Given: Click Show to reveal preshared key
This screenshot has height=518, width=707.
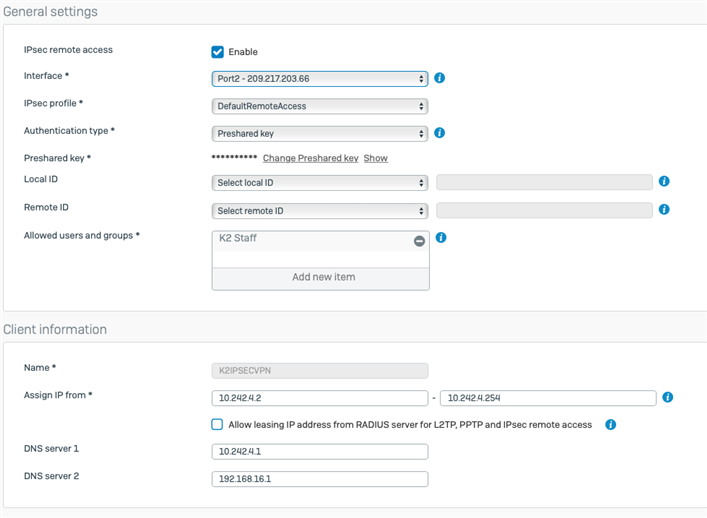Looking at the screenshot, I should tap(376, 158).
